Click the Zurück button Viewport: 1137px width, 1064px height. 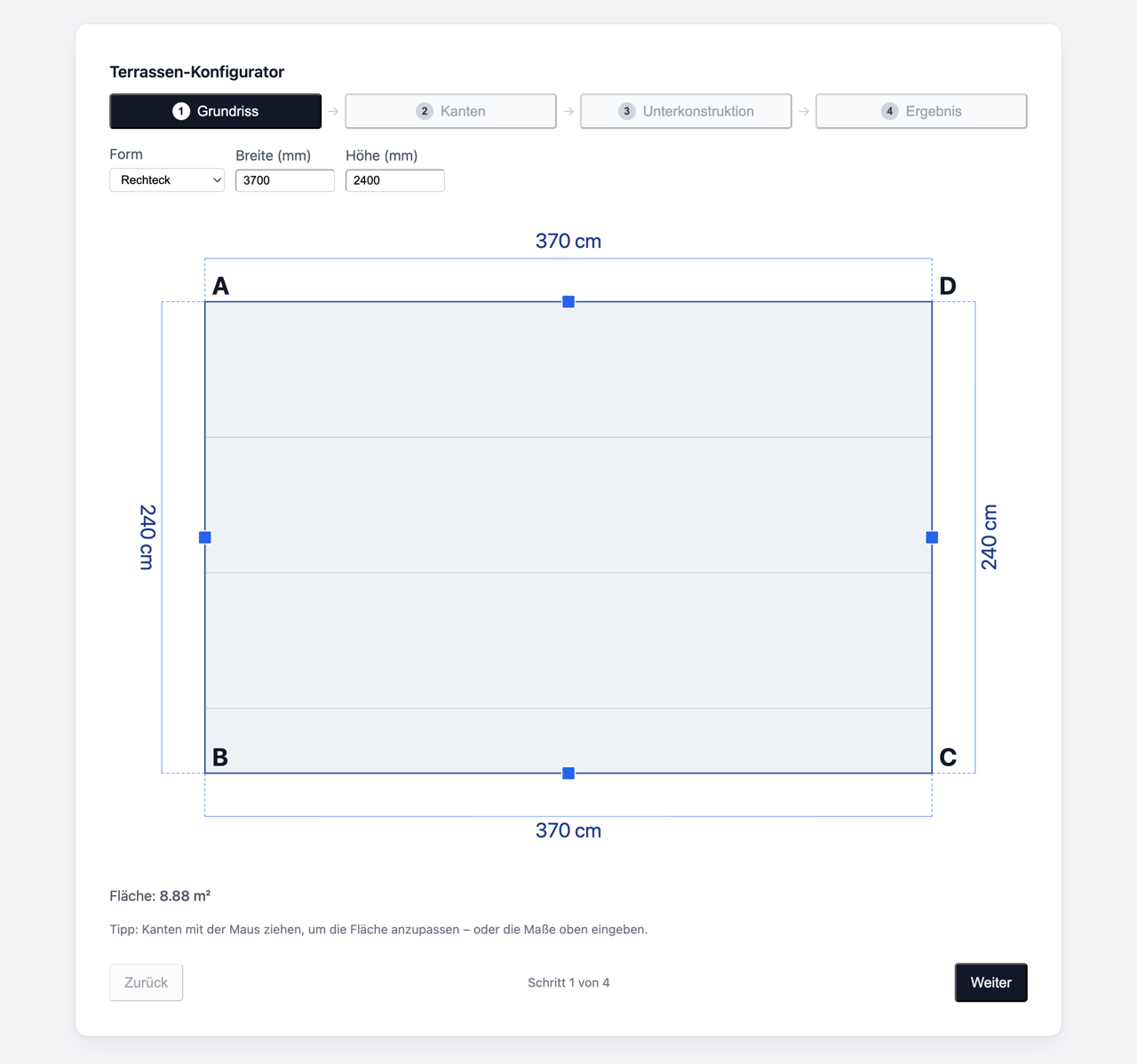[147, 982]
